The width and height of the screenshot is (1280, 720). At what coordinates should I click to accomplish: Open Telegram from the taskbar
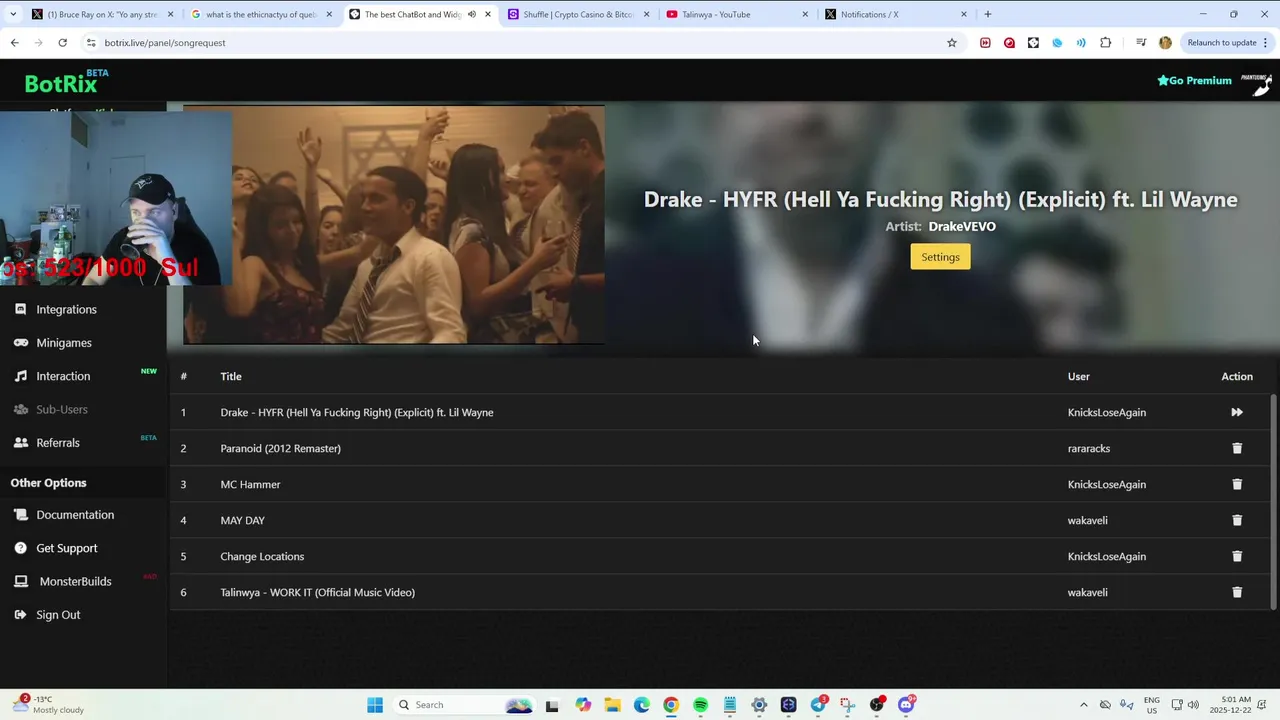coord(817,705)
